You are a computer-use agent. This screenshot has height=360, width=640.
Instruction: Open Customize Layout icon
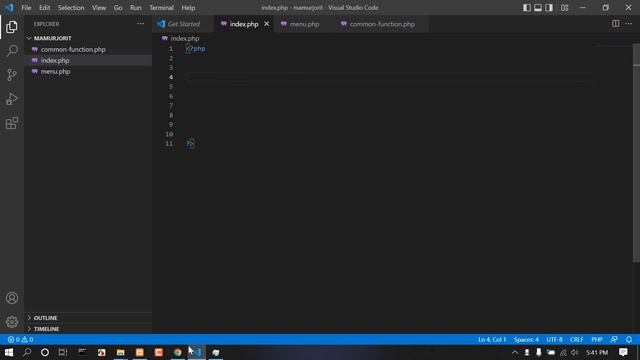564,8
